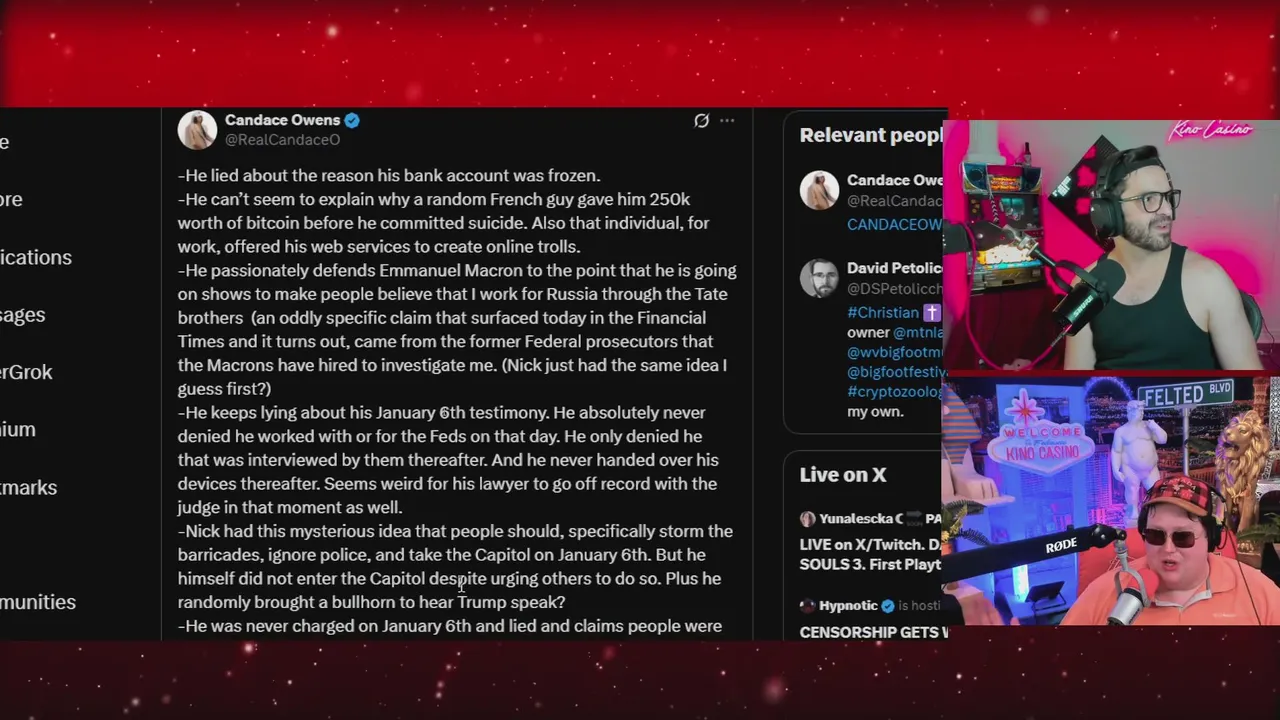Open the #cryptozoolog hashtag link
Image resolution: width=1280 pixels, height=720 pixels.
point(895,392)
